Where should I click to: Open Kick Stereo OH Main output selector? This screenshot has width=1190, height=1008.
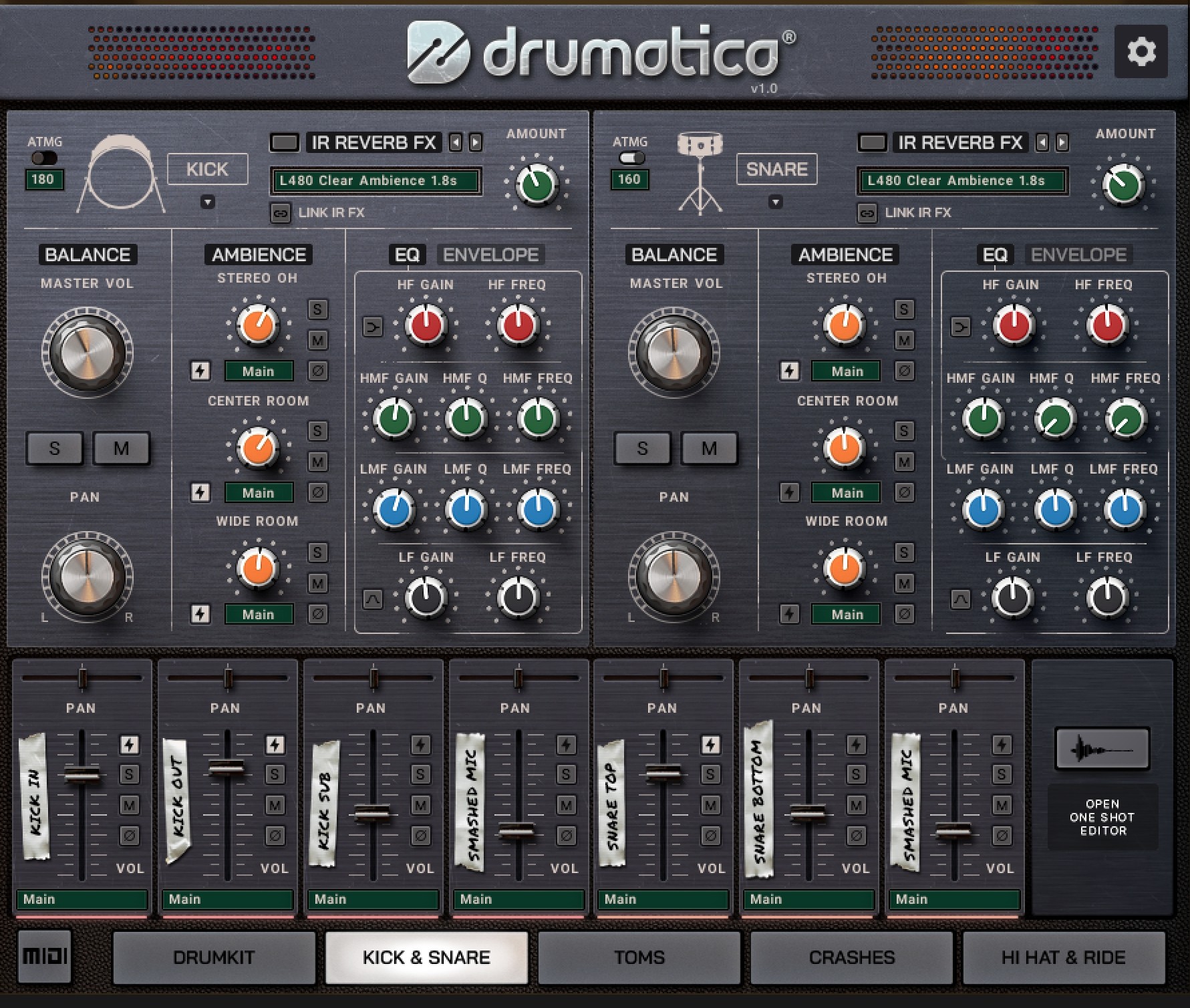259,371
